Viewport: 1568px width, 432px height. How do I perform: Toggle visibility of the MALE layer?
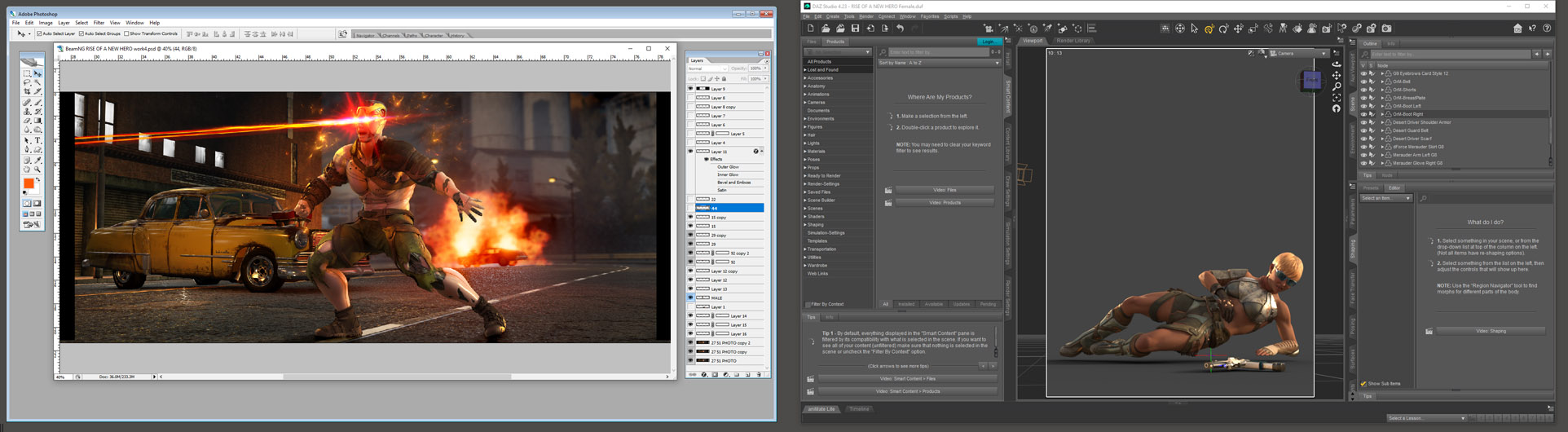point(690,298)
